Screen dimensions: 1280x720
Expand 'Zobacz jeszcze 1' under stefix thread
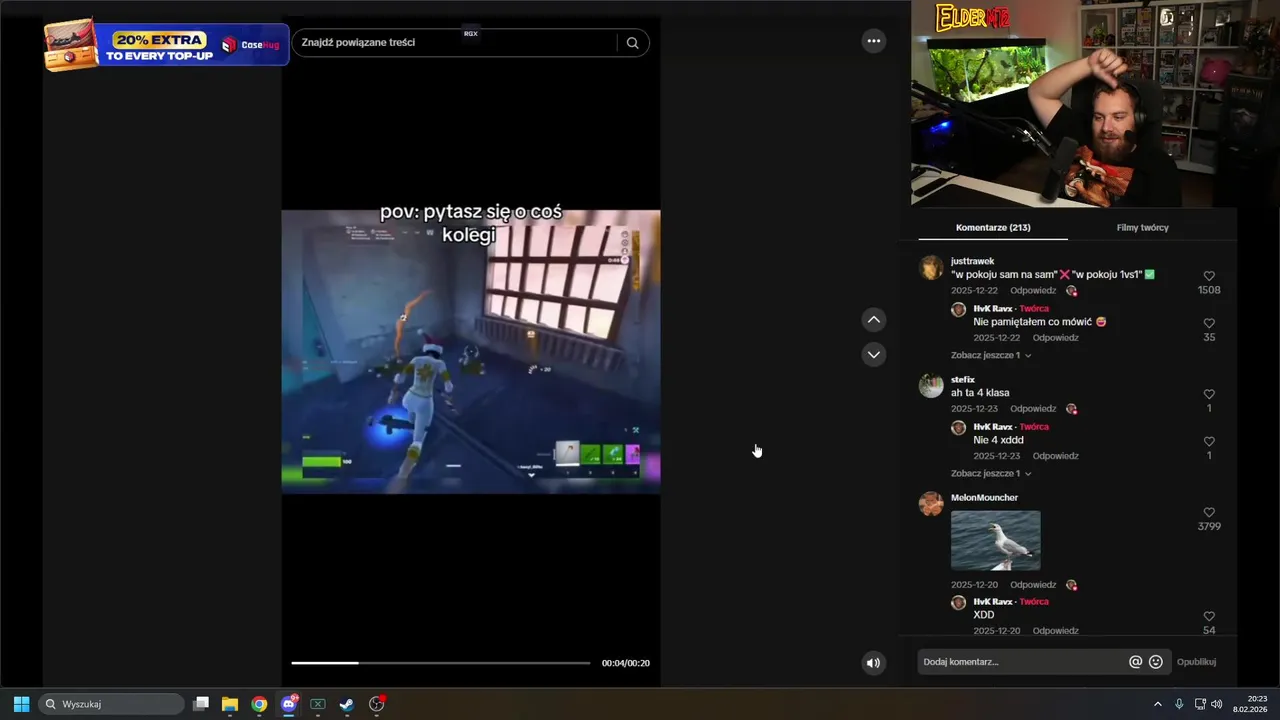click(991, 473)
